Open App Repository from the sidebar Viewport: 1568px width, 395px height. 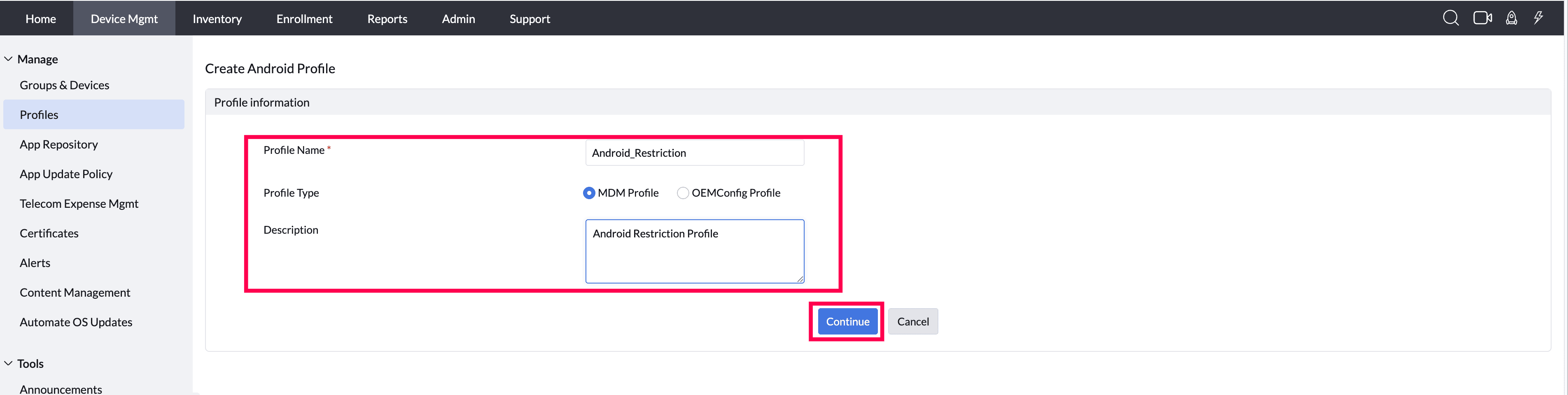click(x=59, y=144)
